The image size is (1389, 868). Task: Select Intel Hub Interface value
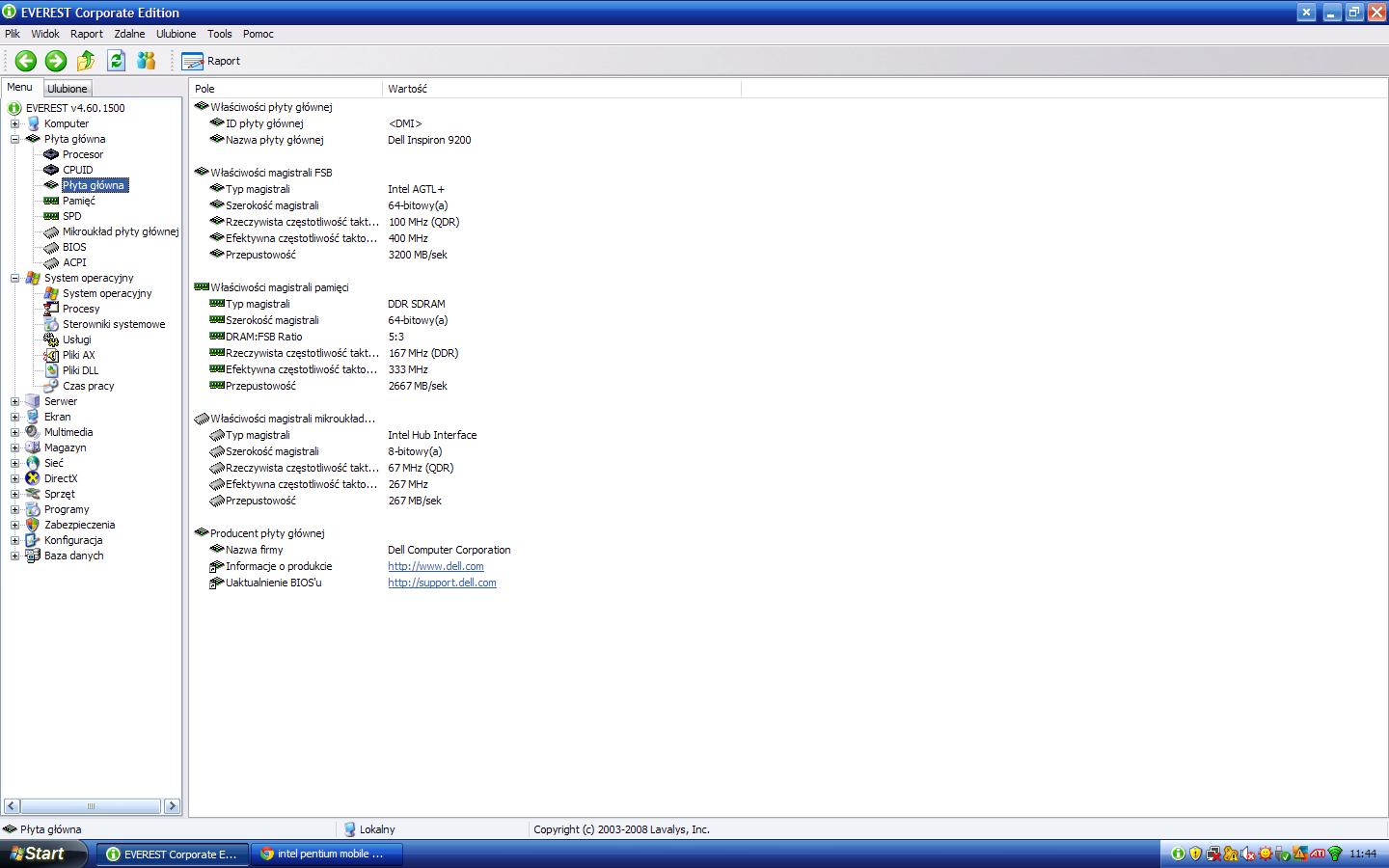pyautogui.click(x=432, y=435)
